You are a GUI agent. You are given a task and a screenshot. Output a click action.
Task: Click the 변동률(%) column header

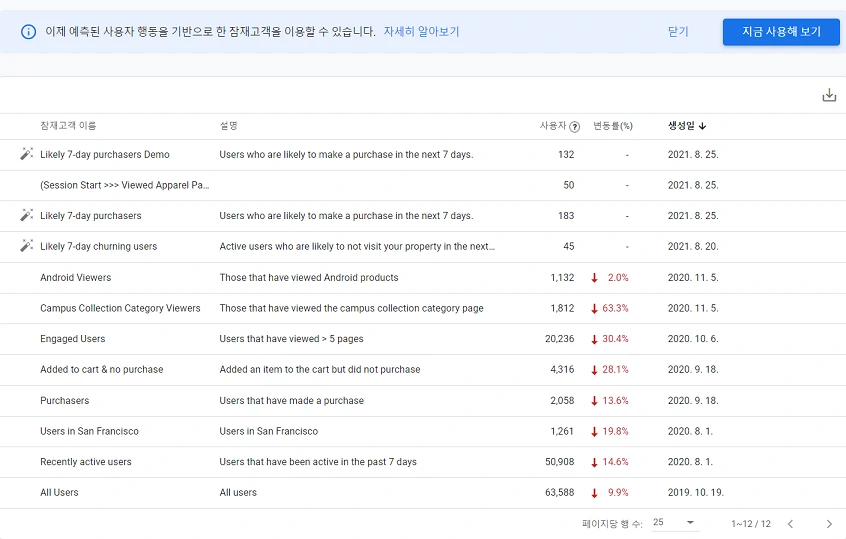coord(613,126)
